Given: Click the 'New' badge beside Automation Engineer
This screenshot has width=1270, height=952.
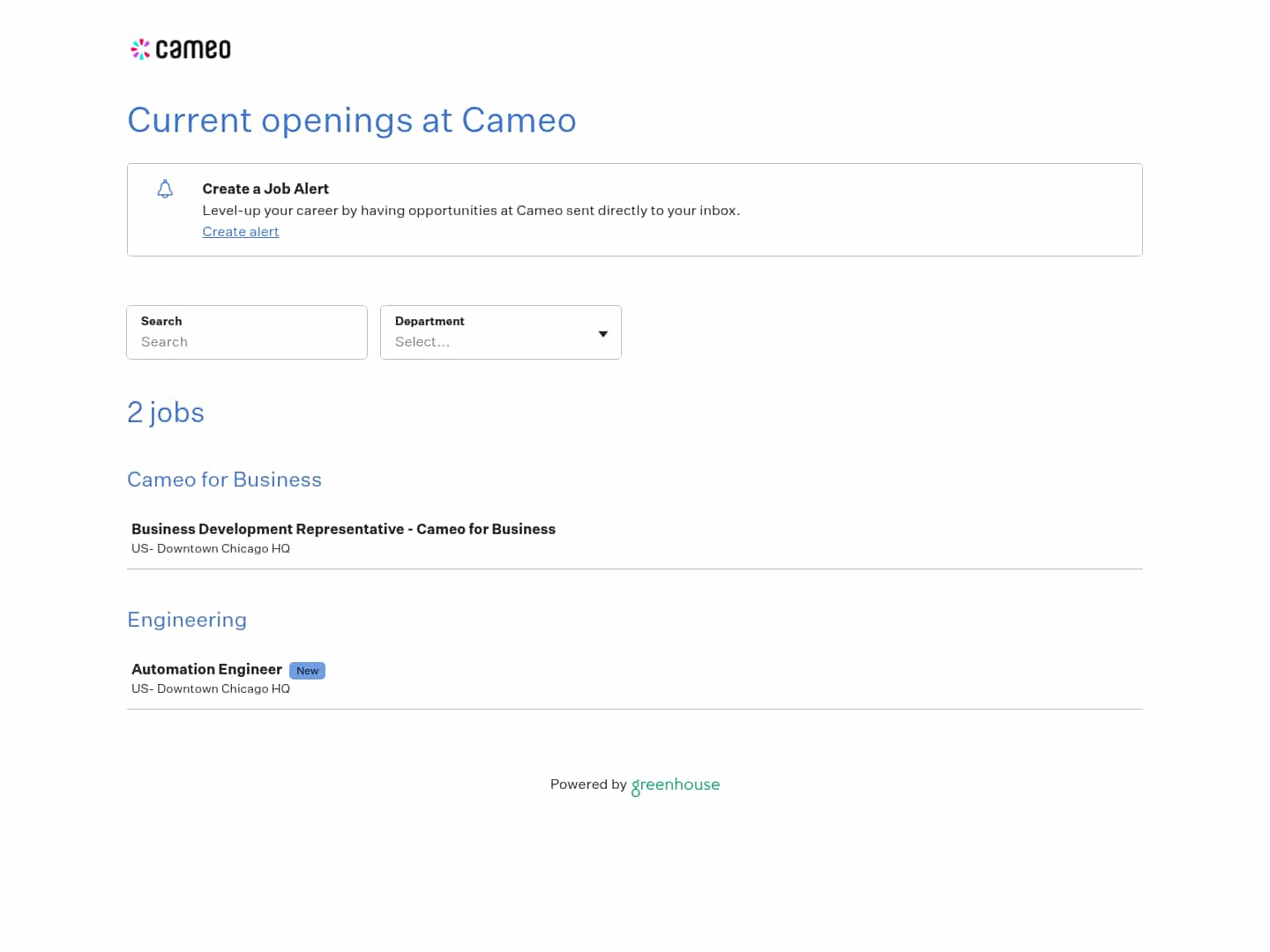Looking at the screenshot, I should [x=307, y=671].
